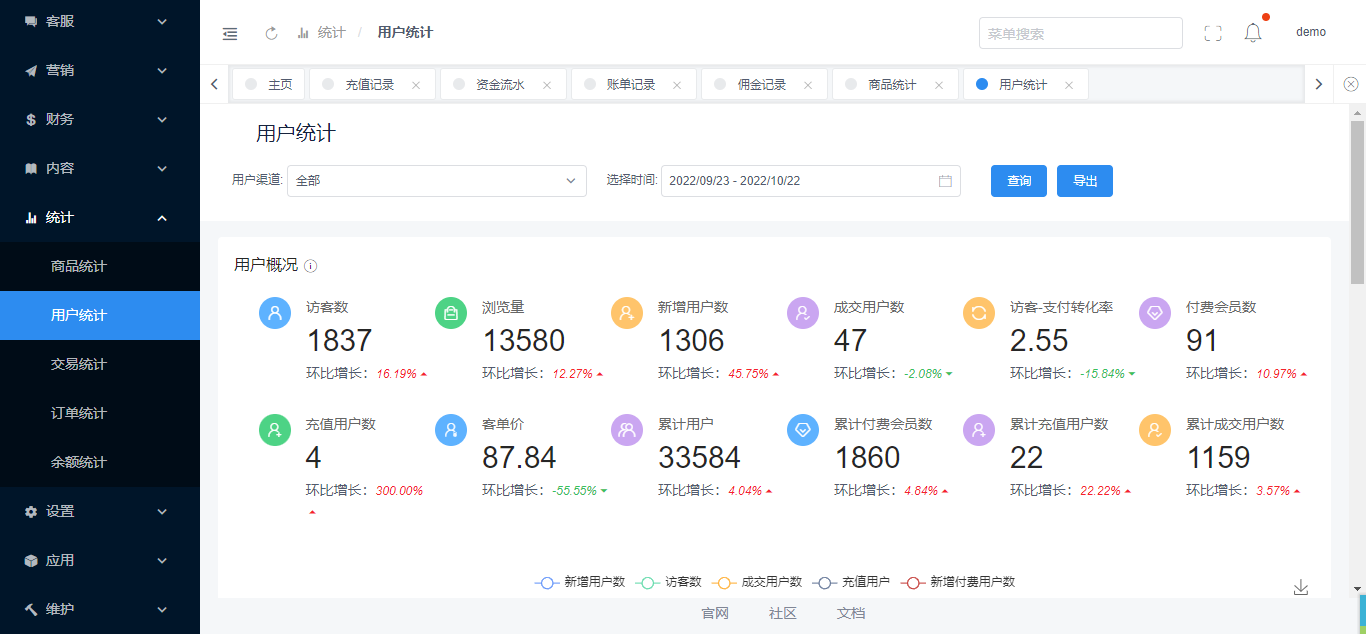This screenshot has height=634, width=1366.
Task: Click the 导出 button
Action: [1085, 181]
